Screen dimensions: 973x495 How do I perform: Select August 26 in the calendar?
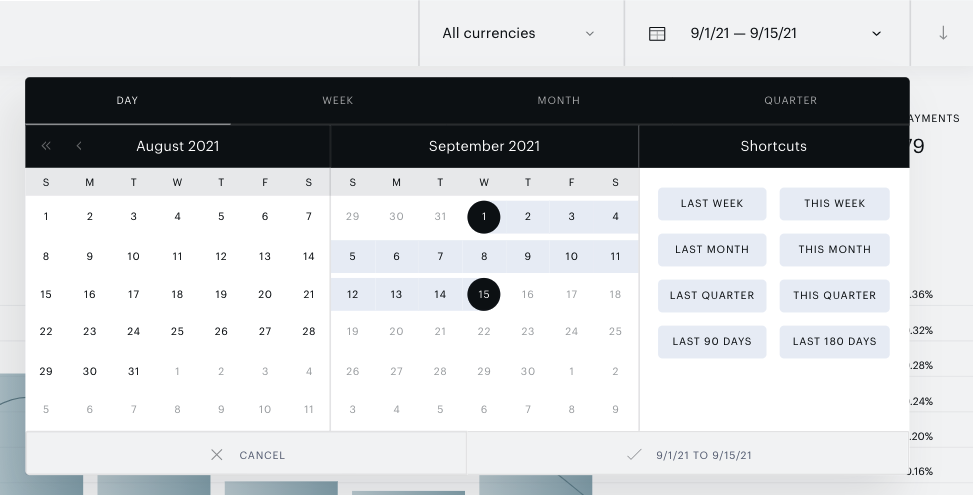[x=221, y=331]
